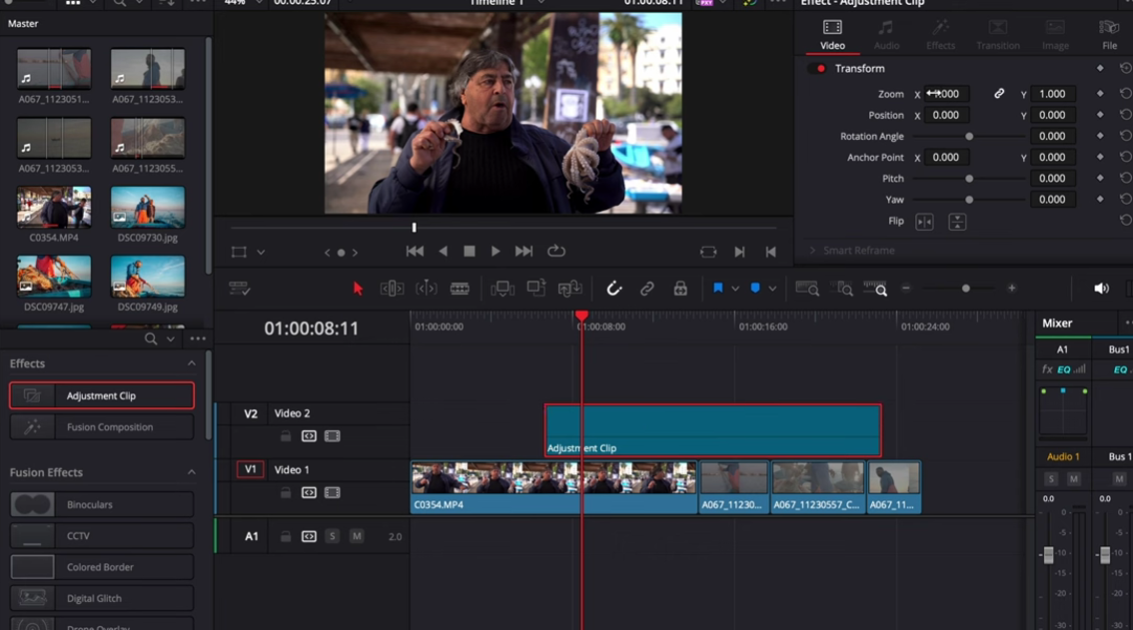The height and width of the screenshot is (630, 1133).
Task: Choose the Binoculars Fusion effect
Action: coord(102,505)
